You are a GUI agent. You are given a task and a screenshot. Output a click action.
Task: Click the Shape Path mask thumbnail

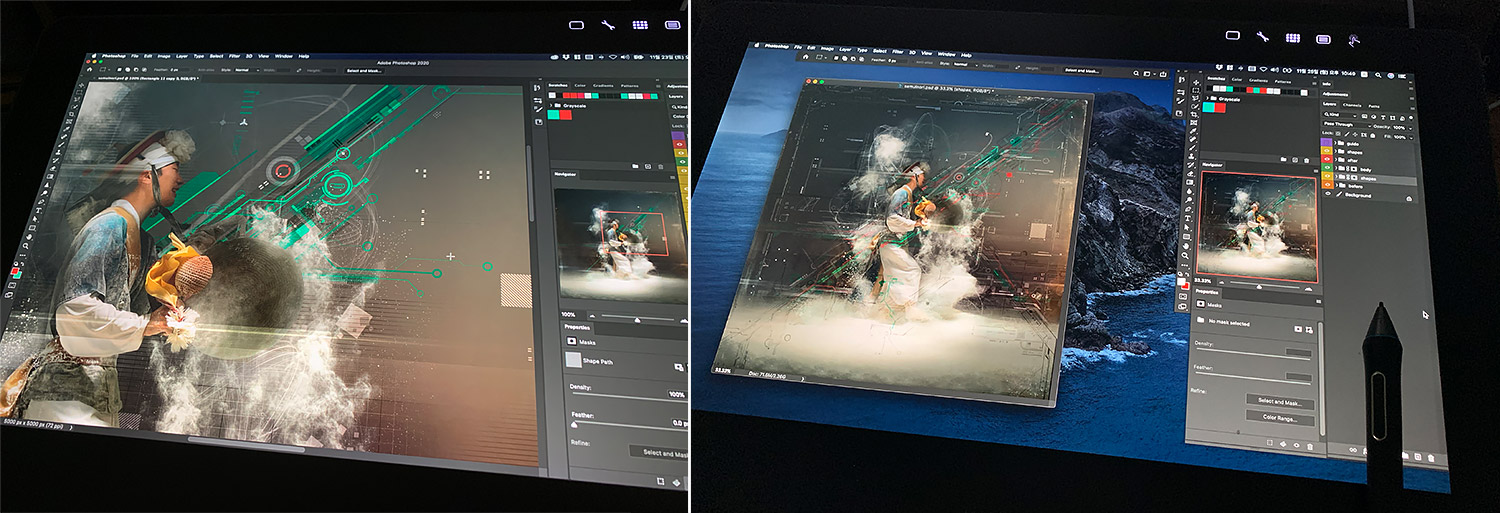coord(573,359)
